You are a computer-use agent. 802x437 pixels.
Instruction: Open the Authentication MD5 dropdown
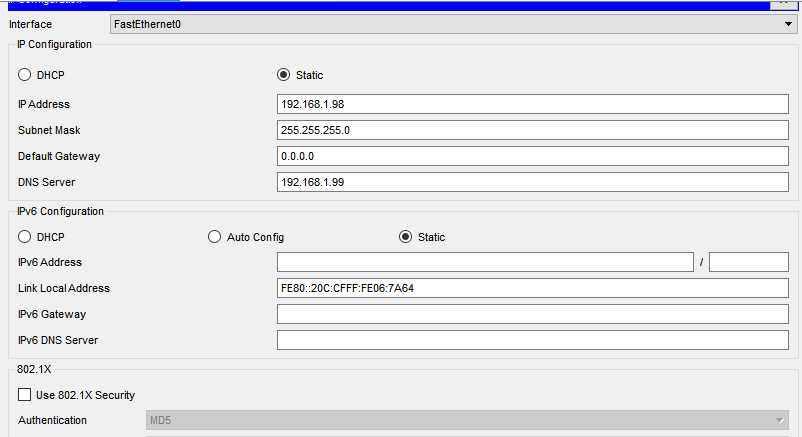(467, 420)
